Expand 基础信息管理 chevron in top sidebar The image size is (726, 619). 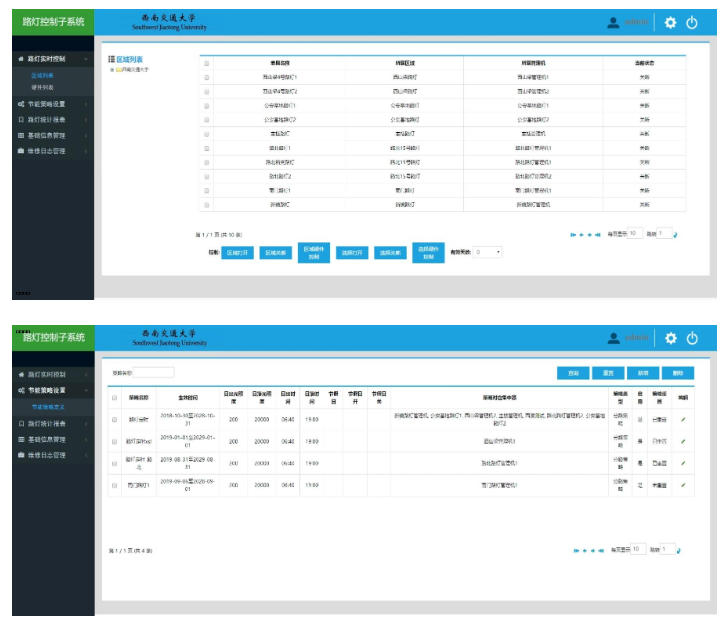[86, 136]
